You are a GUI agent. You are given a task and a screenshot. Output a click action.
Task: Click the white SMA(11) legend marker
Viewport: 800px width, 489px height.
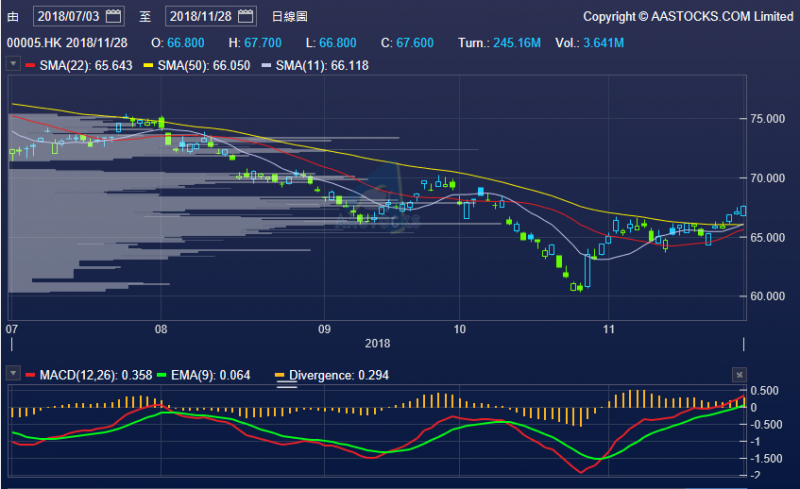(x=264, y=65)
